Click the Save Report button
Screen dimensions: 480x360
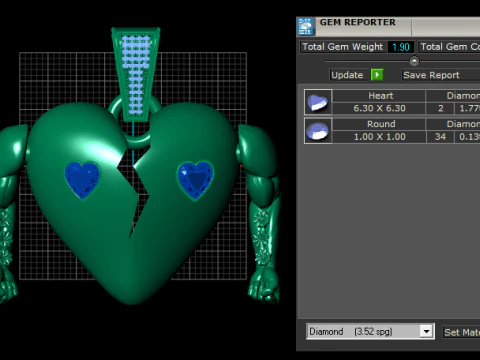coord(441,75)
